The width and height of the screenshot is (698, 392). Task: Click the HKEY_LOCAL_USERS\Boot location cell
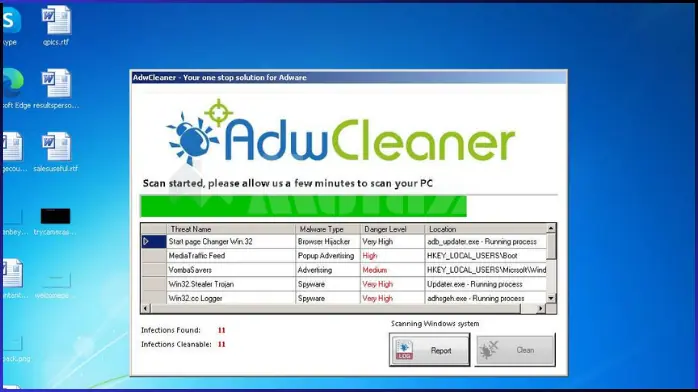point(485,256)
